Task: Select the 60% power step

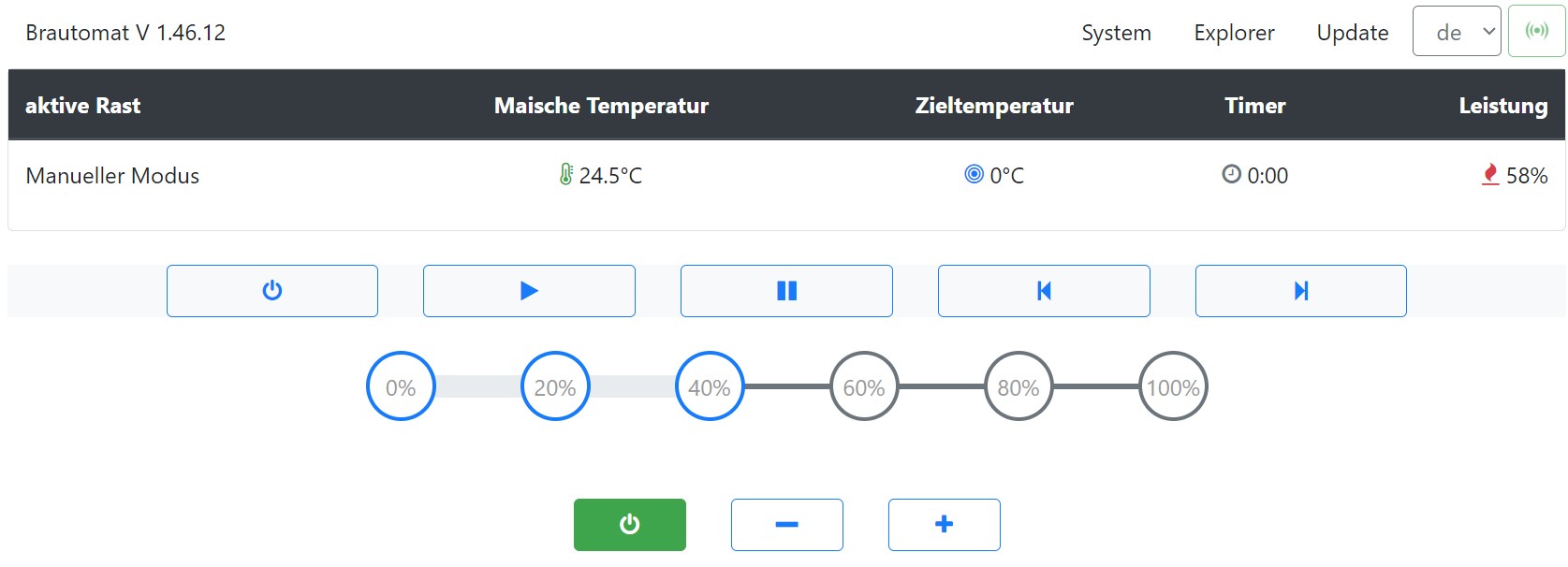Action: (x=864, y=386)
